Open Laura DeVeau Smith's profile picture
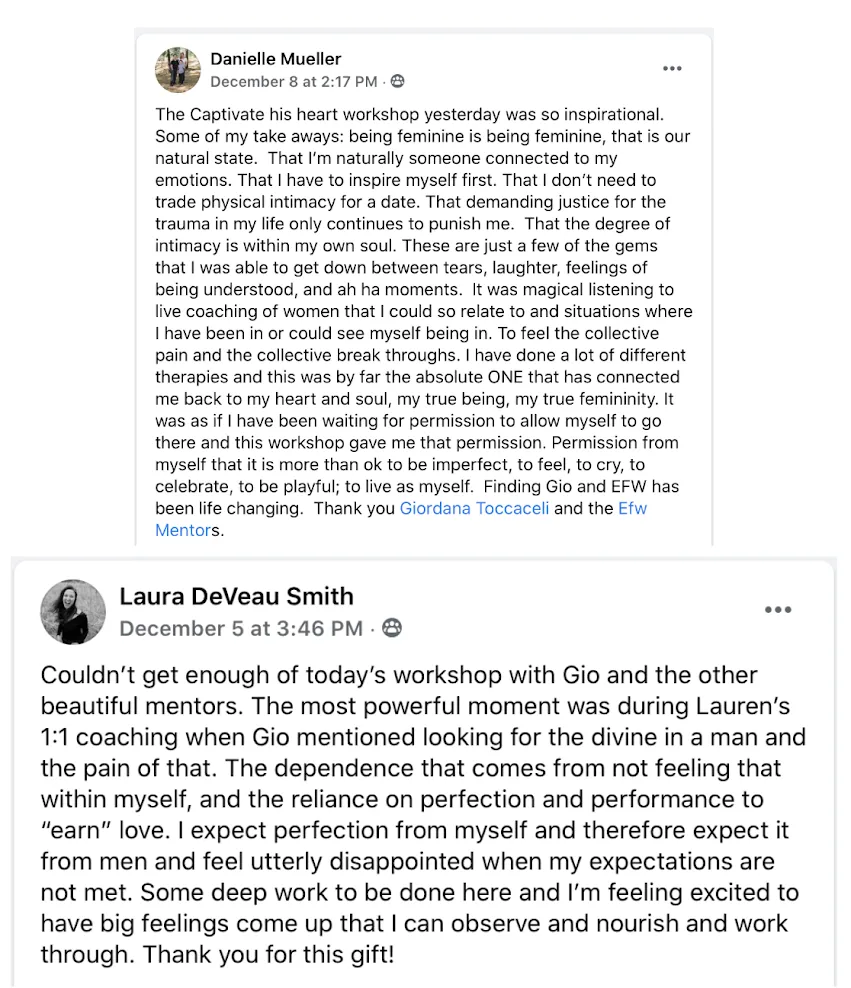Viewport: 851px width, 988px height. 73,612
